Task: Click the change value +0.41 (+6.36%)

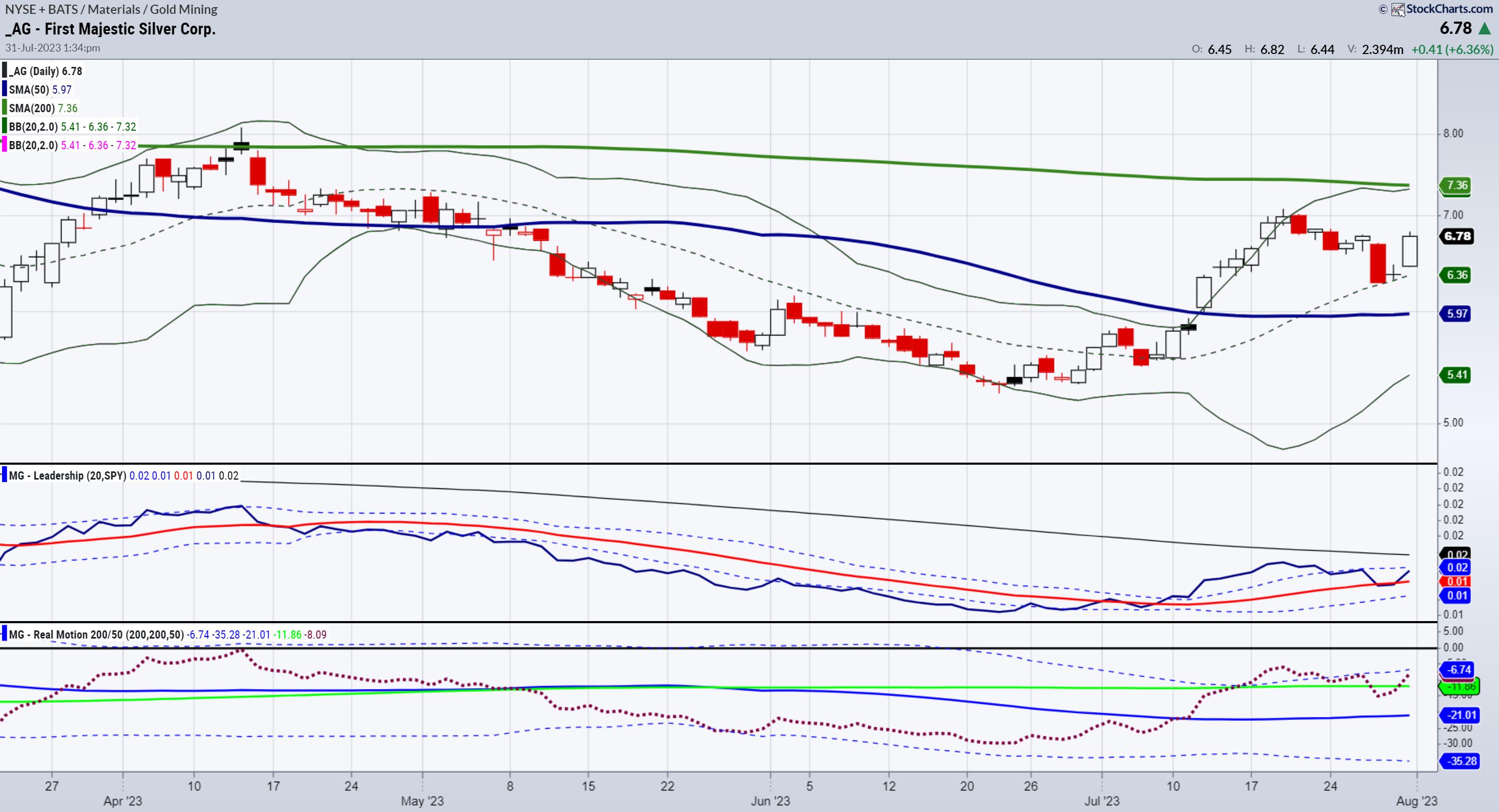Action: tap(1453, 49)
